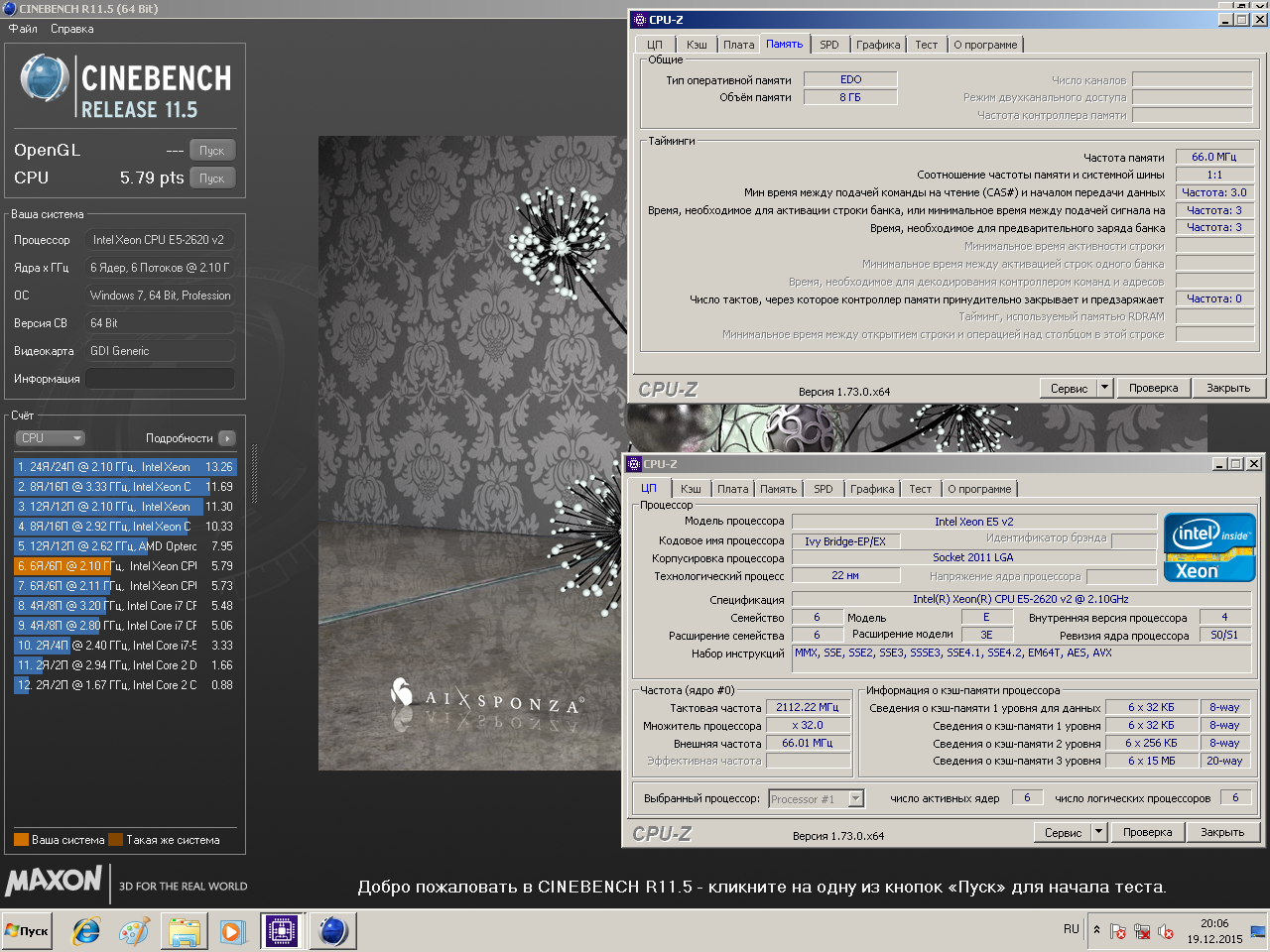Switch to Плата tab in lower CPU-Z window
This screenshot has height=952, width=1270.
(x=732, y=489)
